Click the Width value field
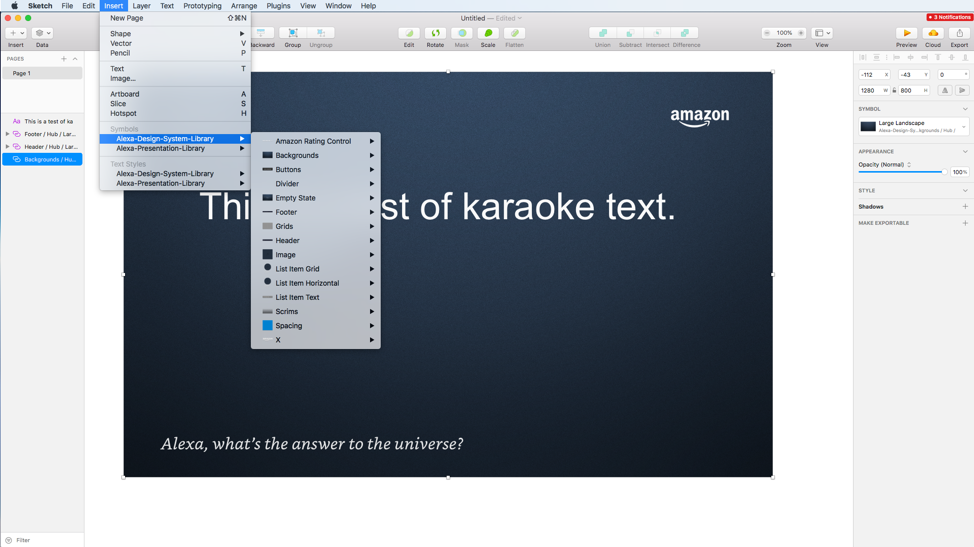This screenshot has height=547, width=974. 875,91
